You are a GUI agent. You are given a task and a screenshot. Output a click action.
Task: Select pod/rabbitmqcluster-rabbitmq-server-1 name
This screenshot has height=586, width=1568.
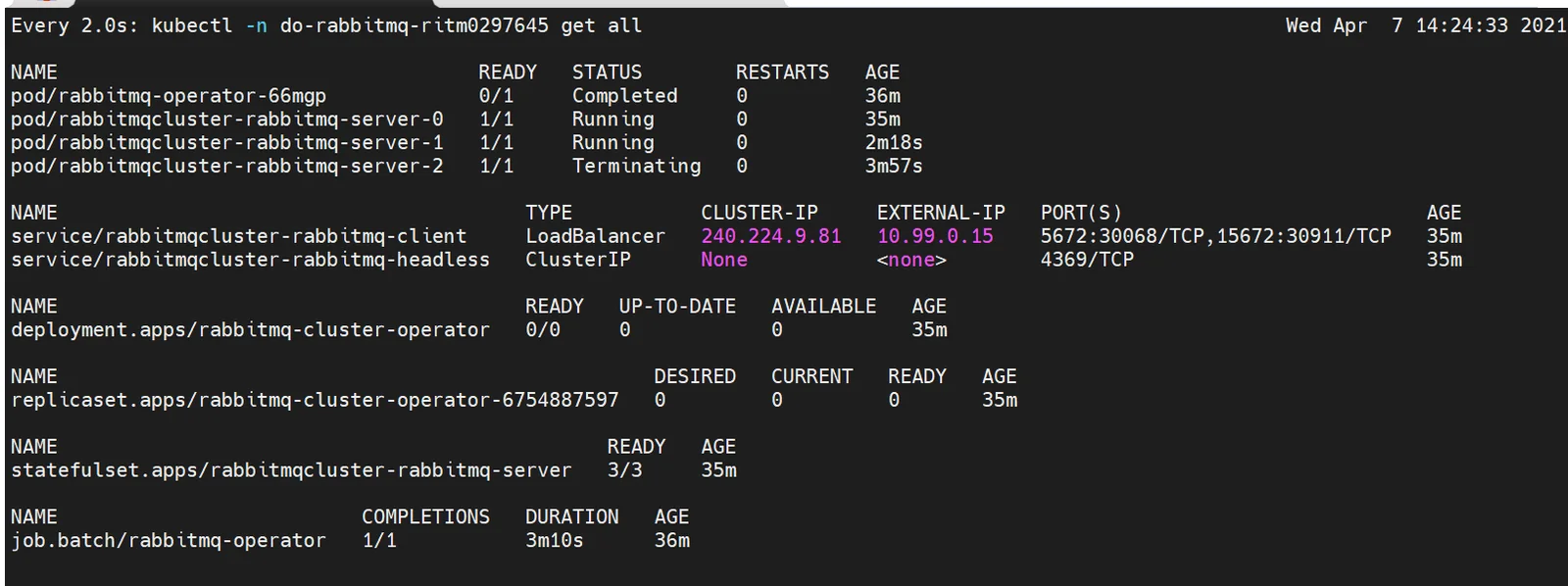click(x=226, y=143)
